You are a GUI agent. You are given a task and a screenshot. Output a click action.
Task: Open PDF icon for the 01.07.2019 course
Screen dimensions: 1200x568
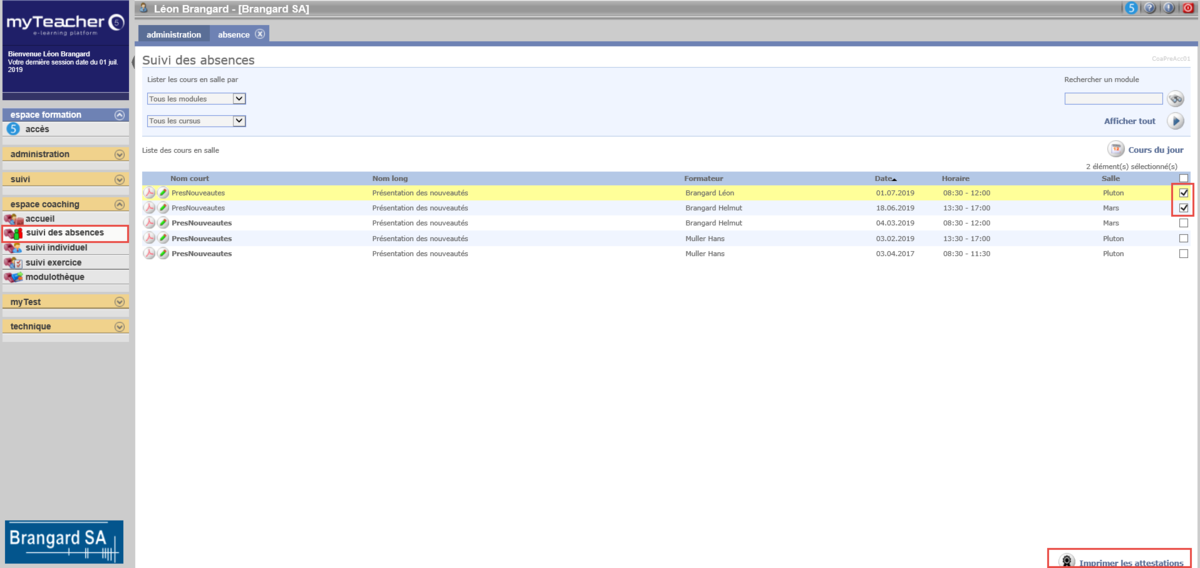[150, 192]
